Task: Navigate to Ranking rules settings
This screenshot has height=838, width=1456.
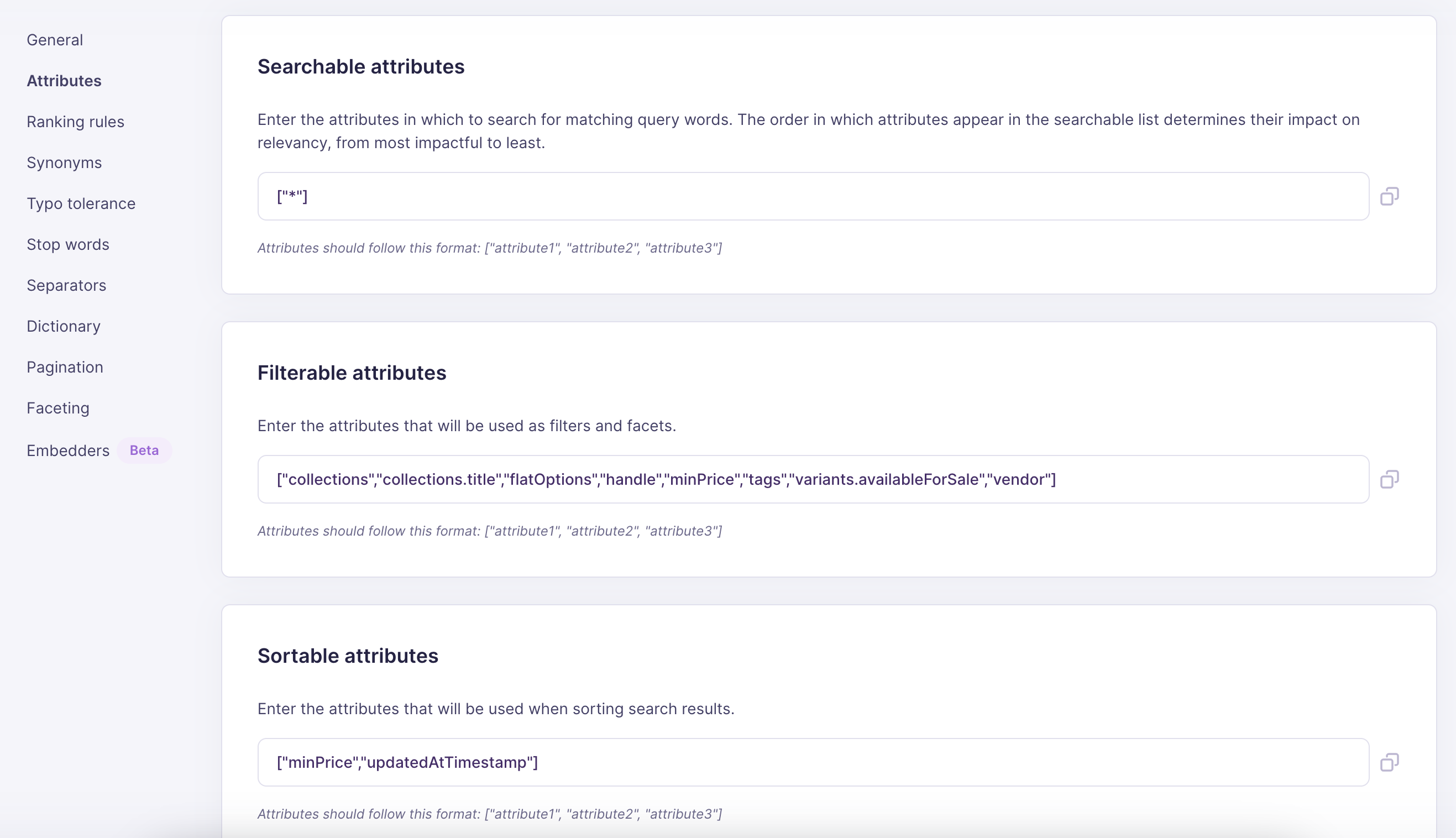Action: [x=75, y=122]
